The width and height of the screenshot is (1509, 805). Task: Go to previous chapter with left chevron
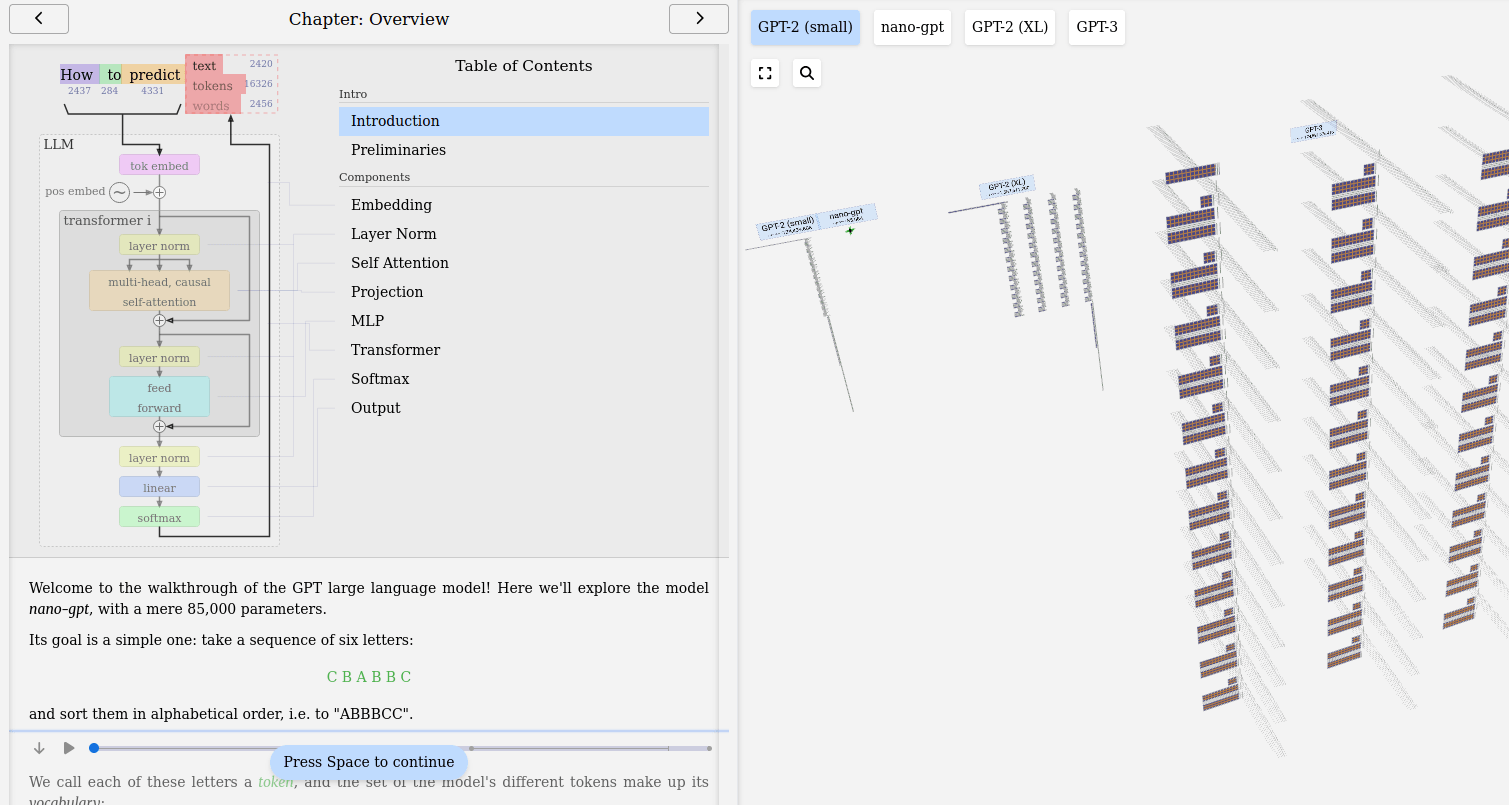pos(39,19)
